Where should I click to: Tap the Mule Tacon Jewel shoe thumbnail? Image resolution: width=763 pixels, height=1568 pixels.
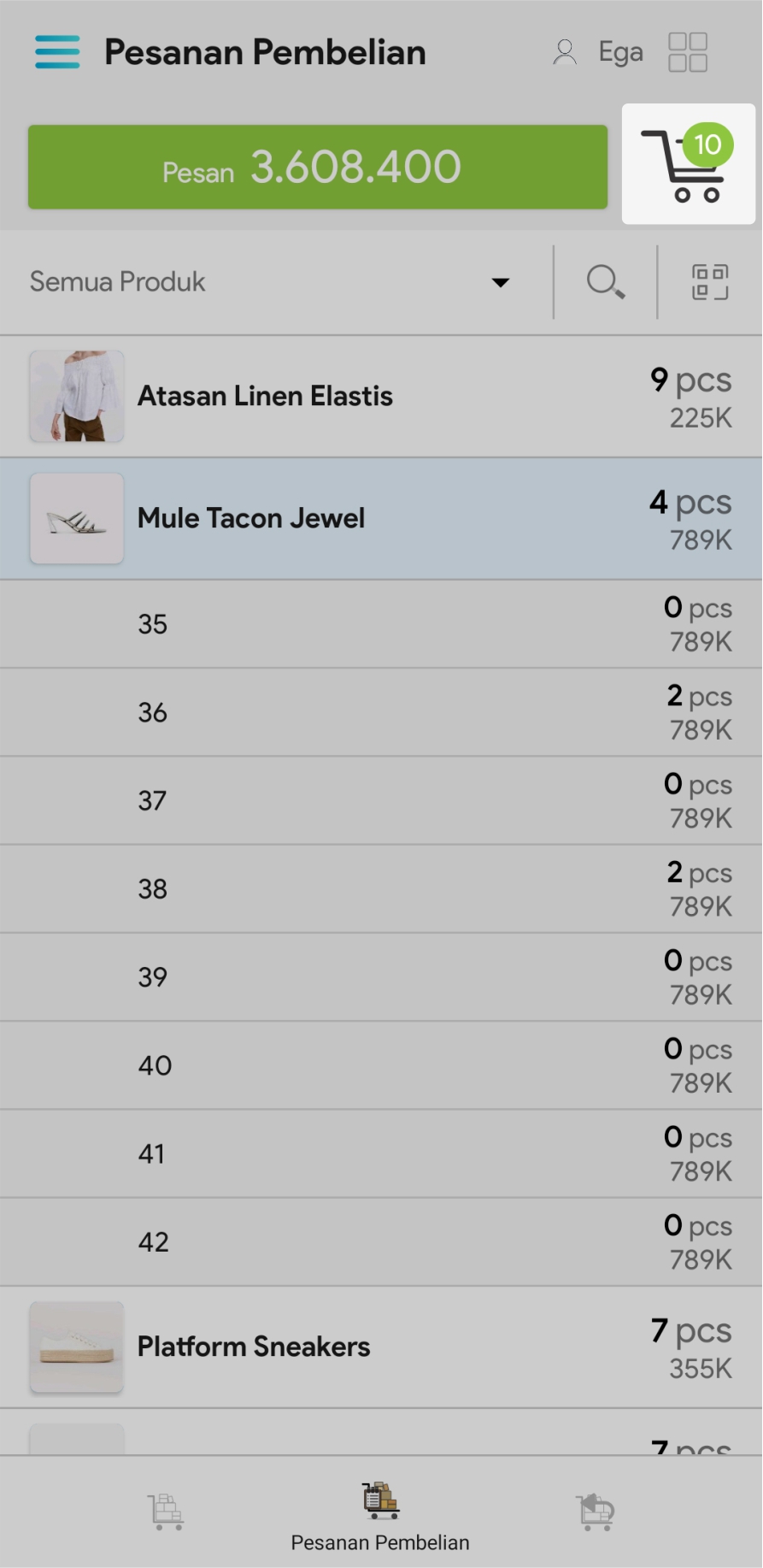77,518
